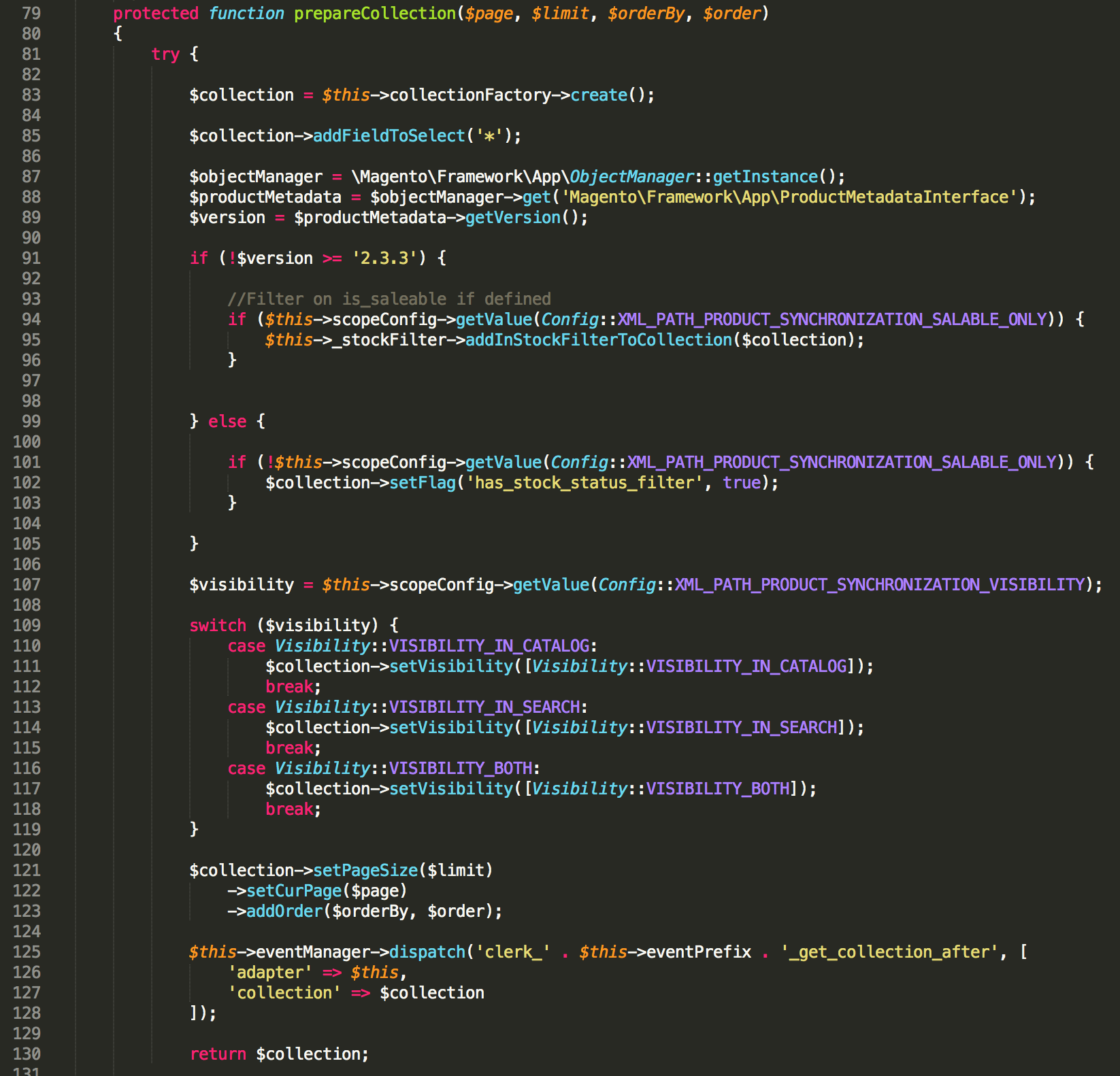Click the break statement on line 115

pyautogui.click(x=289, y=748)
